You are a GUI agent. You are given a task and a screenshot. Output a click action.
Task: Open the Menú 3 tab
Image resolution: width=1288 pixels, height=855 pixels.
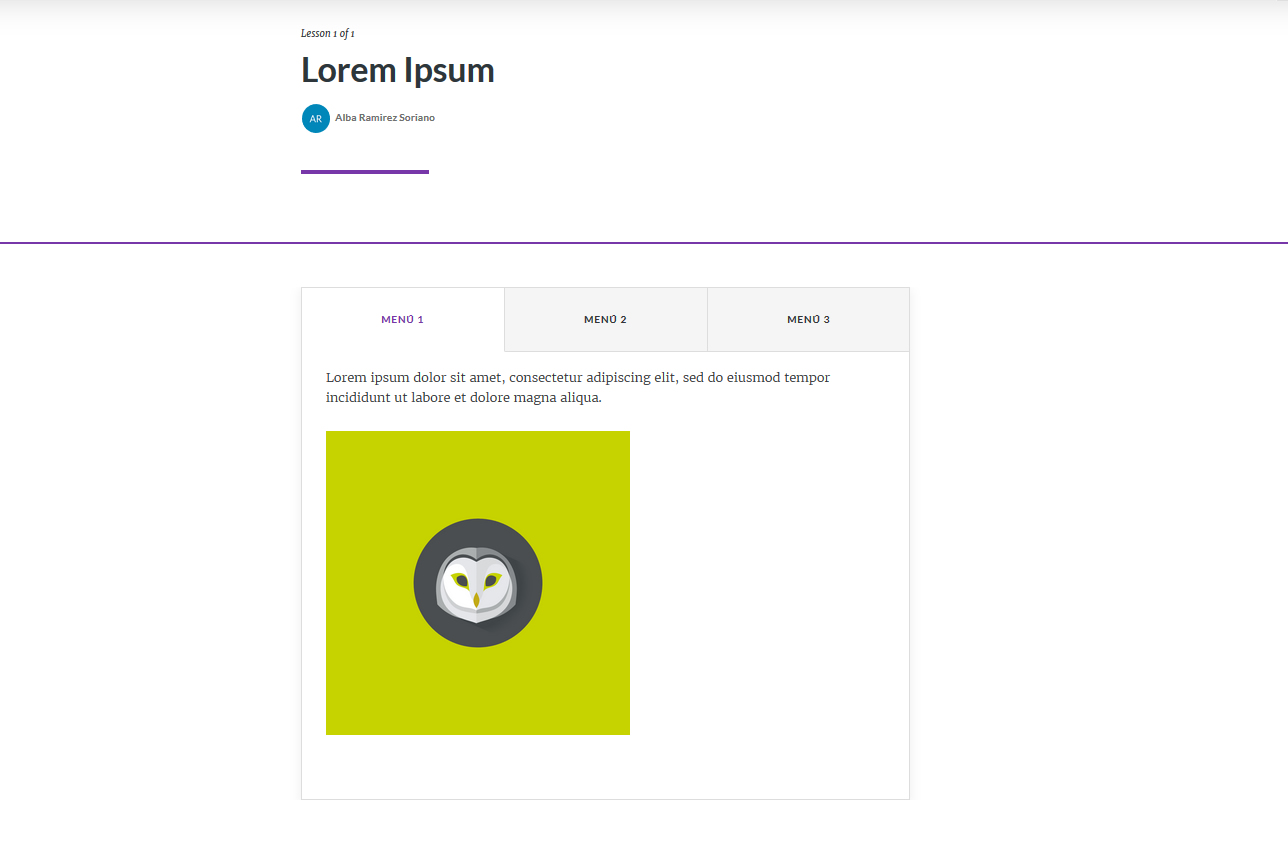808,320
